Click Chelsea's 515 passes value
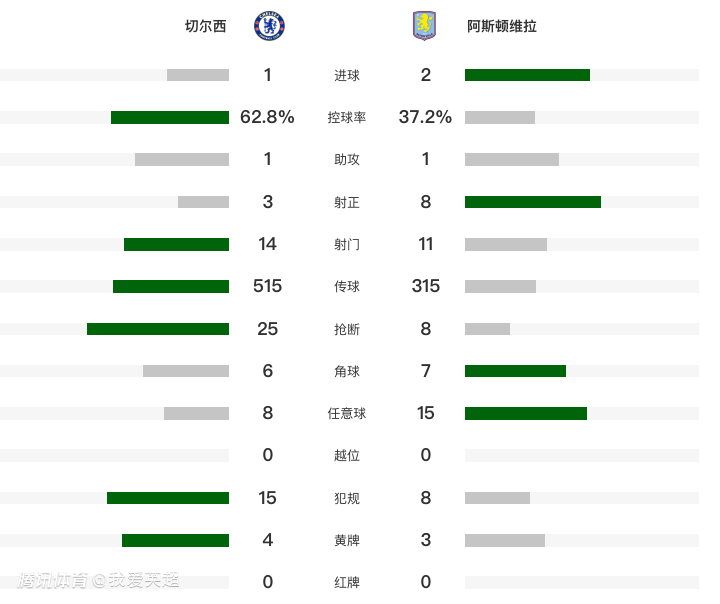Viewport: 720px width, 604px height. [268, 286]
